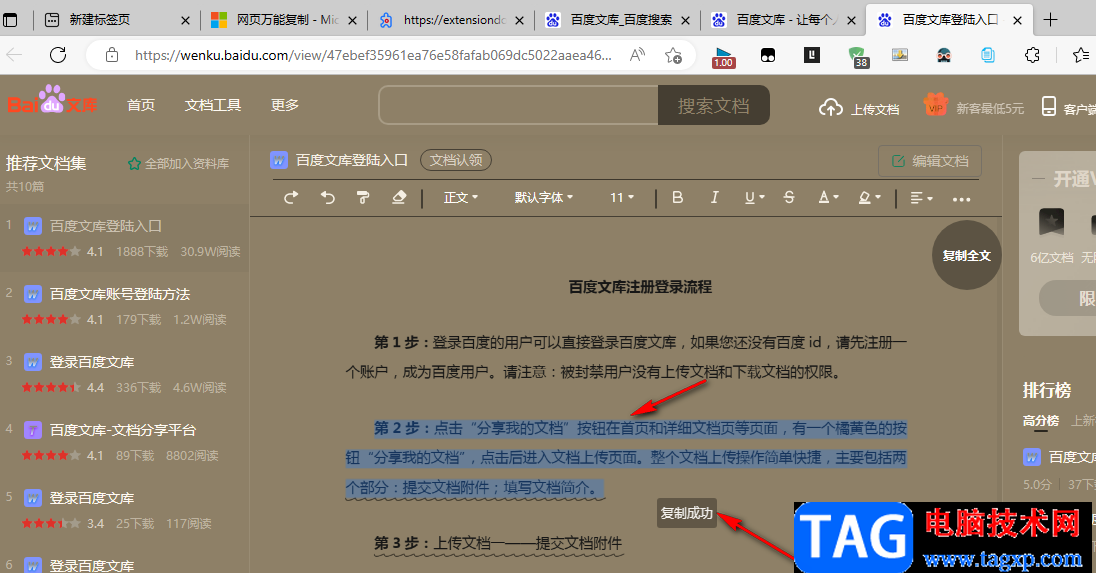The width and height of the screenshot is (1096, 573).
Task: Open the text alignment dropdown
Action: (921, 198)
